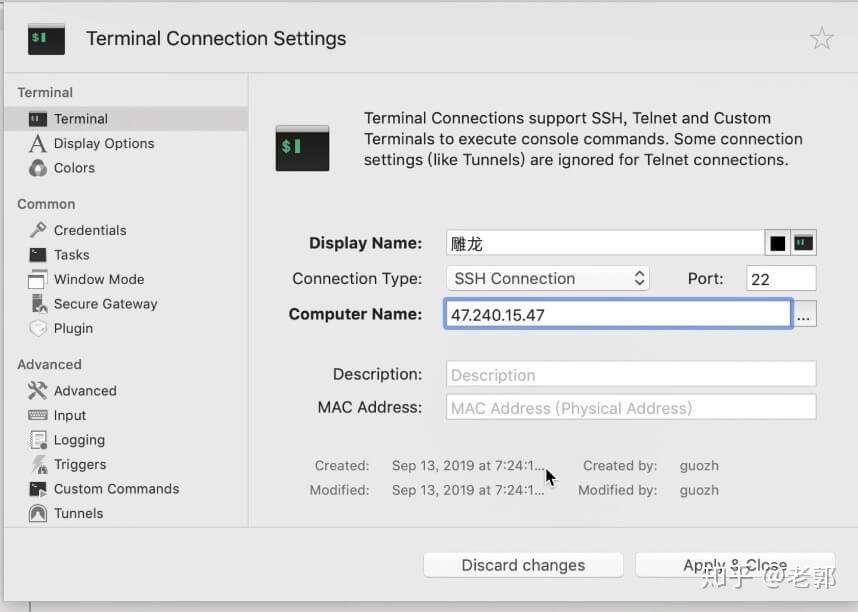Select Terminal in the sidebar
Screen dimensions: 858x612
point(80,119)
